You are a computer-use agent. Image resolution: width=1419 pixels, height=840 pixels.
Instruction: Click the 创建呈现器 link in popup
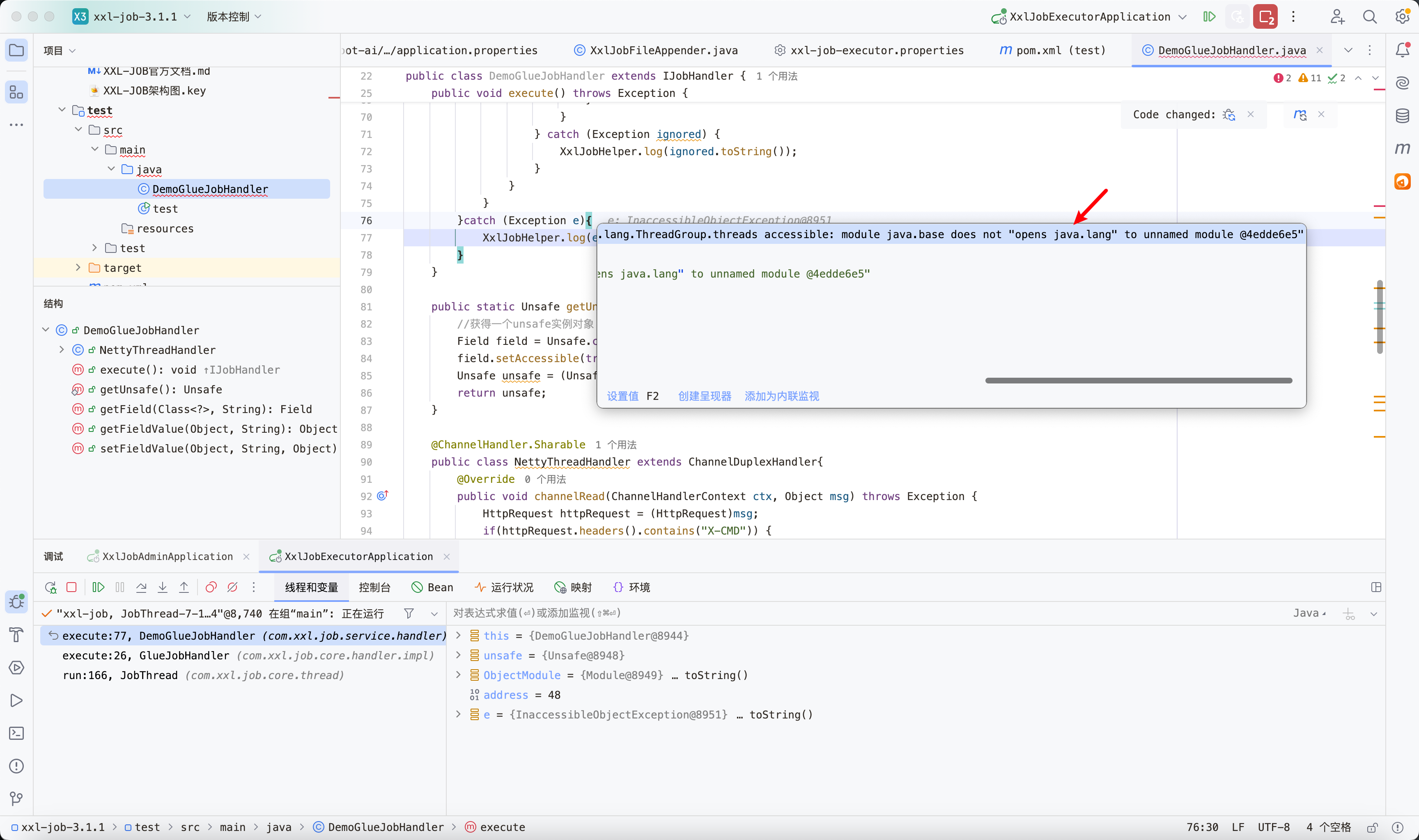704,396
